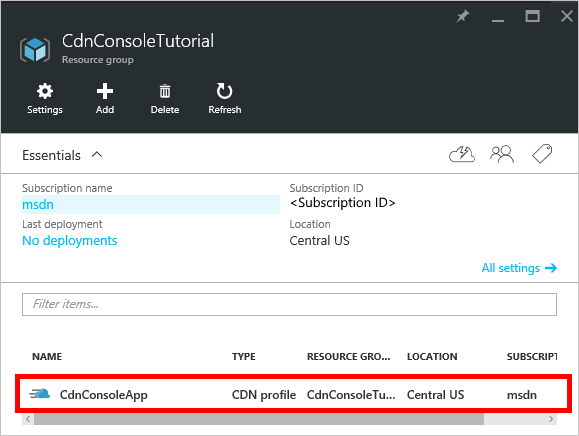Click the resource group cube icon

(35, 49)
